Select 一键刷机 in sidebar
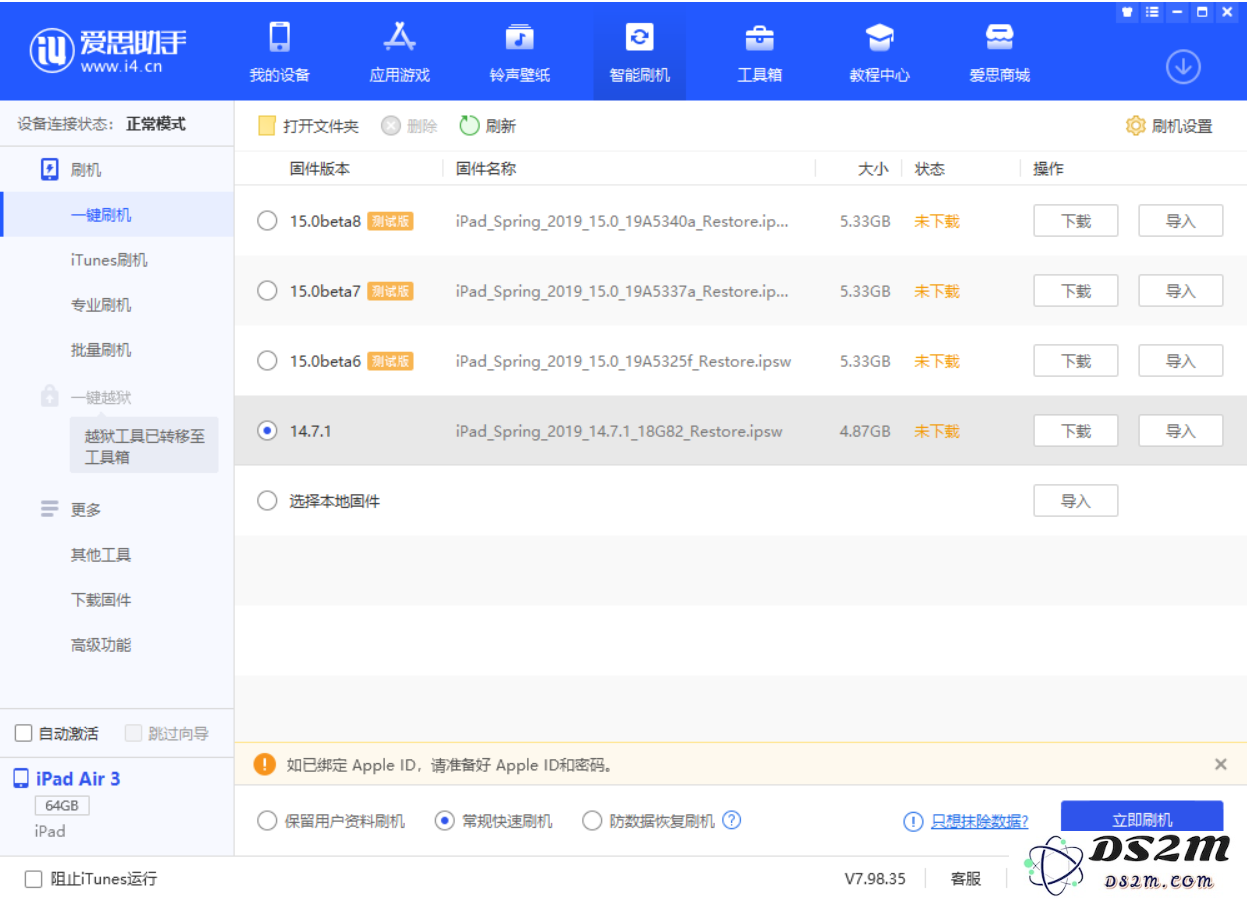This screenshot has width=1247, height=899. (117, 215)
